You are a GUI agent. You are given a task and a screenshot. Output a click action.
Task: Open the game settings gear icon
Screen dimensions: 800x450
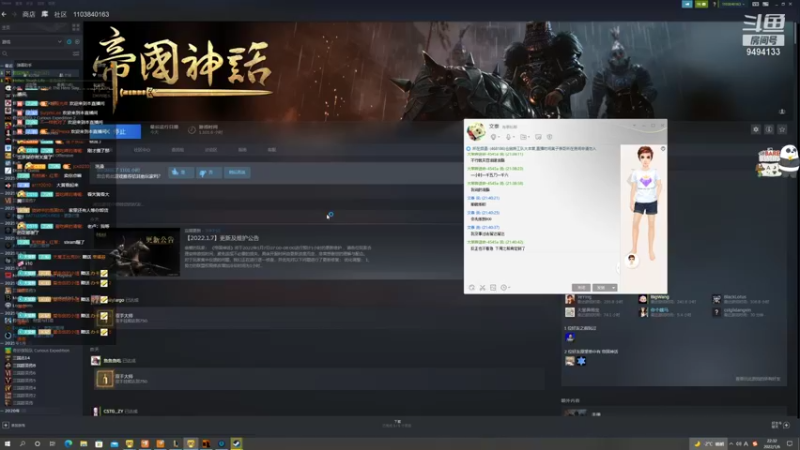[x=756, y=130]
